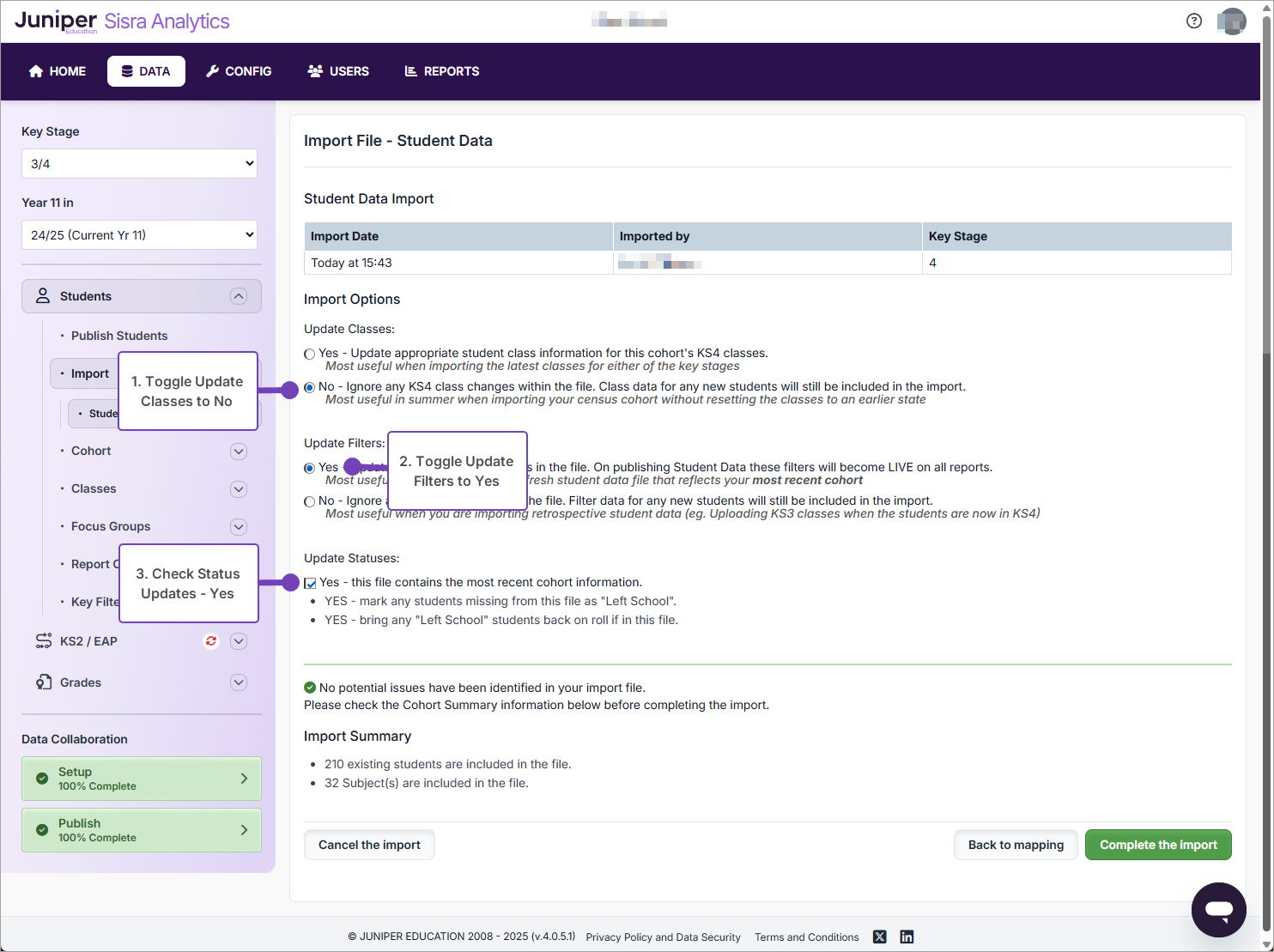The height and width of the screenshot is (952, 1274).
Task: Toggle the Update Statuses checkbox
Action: click(311, 583)
